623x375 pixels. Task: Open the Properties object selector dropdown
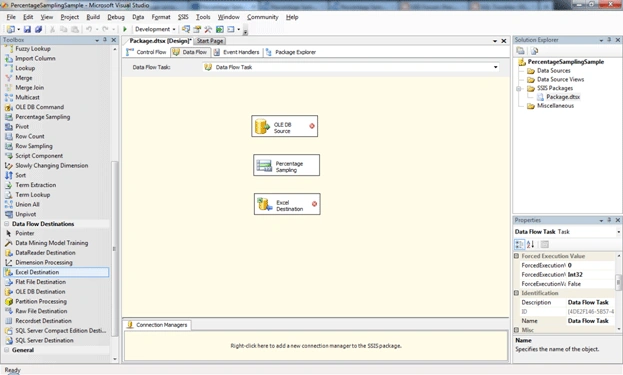[619, 232]
